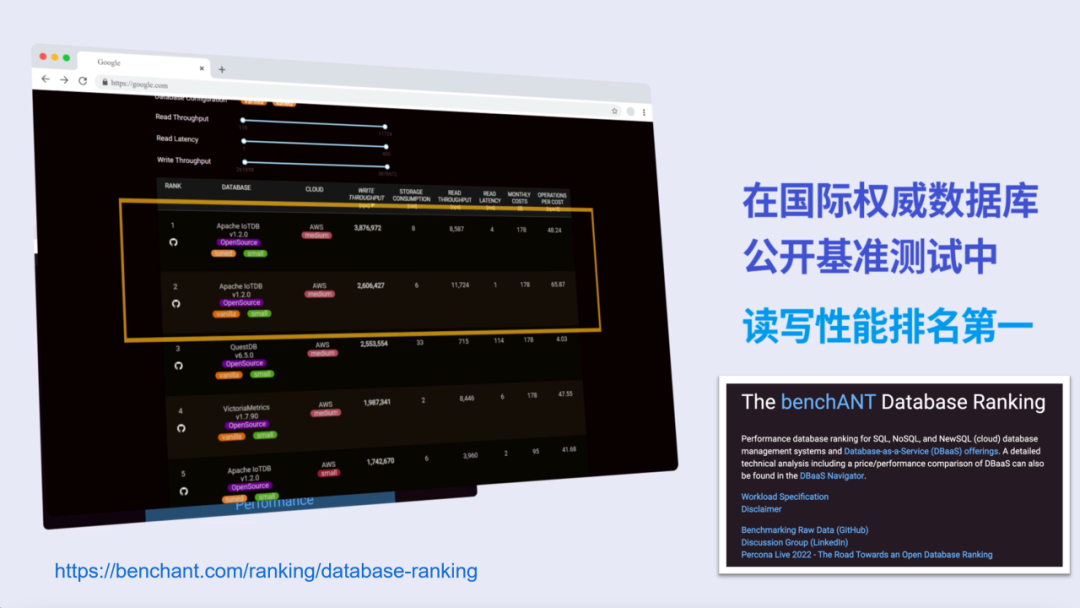Bookmark the page with the star icon
1080x608 pixels.
[x=614, y=111]
